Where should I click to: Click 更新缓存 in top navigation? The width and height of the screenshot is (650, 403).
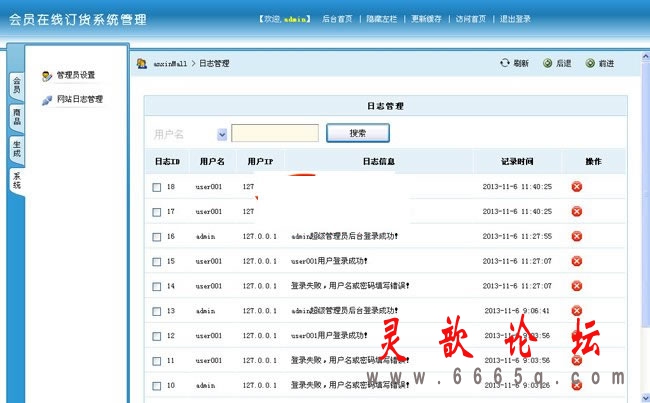426,19
